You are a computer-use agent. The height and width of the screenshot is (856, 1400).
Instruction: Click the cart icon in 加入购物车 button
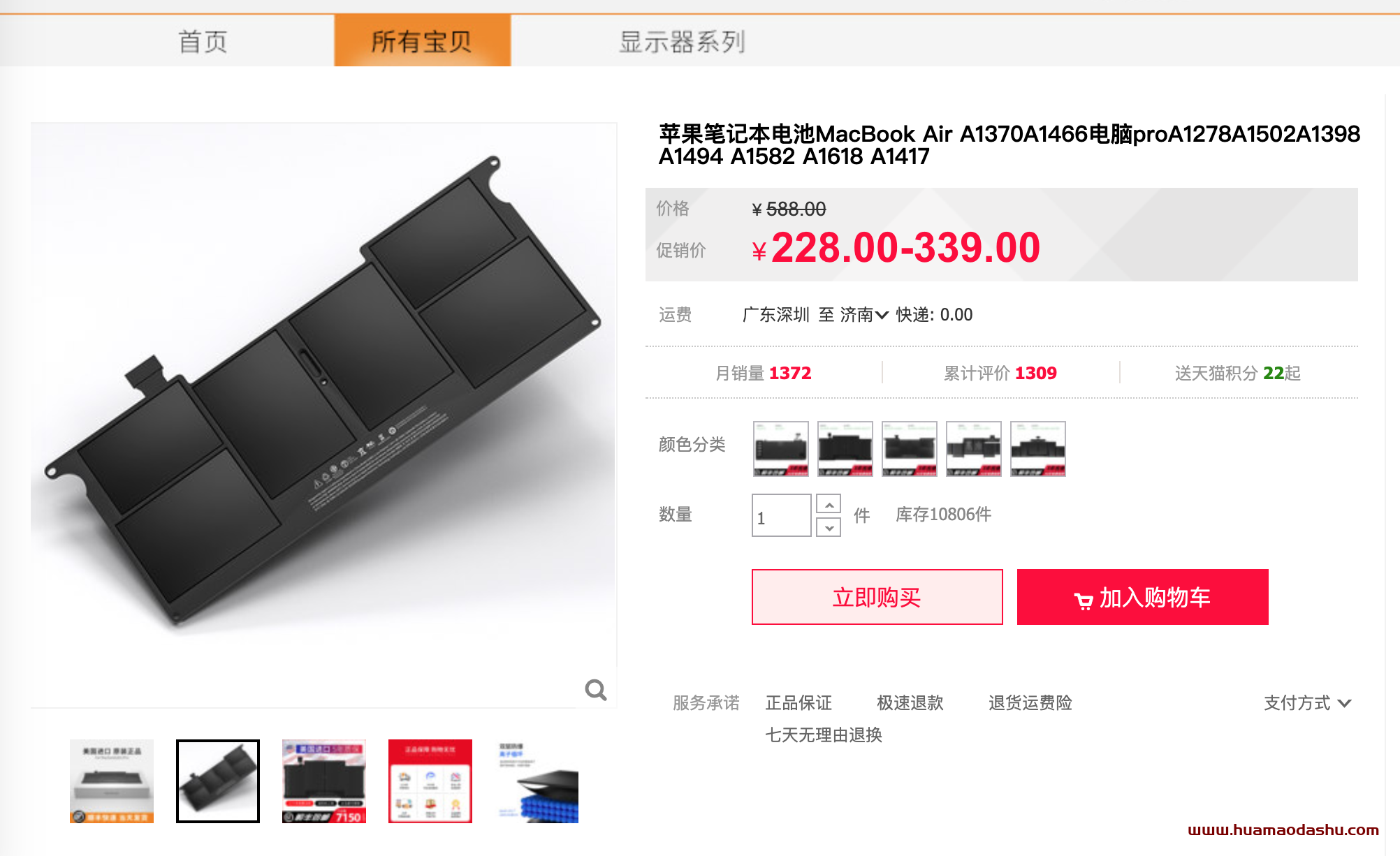[x=1083, y=600]
